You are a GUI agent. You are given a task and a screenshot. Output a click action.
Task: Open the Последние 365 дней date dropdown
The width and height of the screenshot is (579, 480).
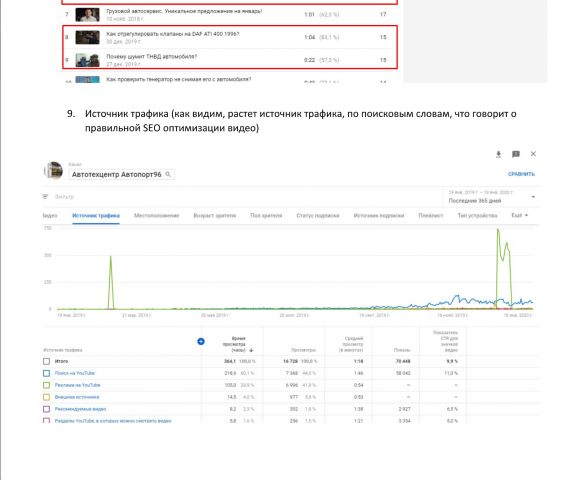point(491,197)
